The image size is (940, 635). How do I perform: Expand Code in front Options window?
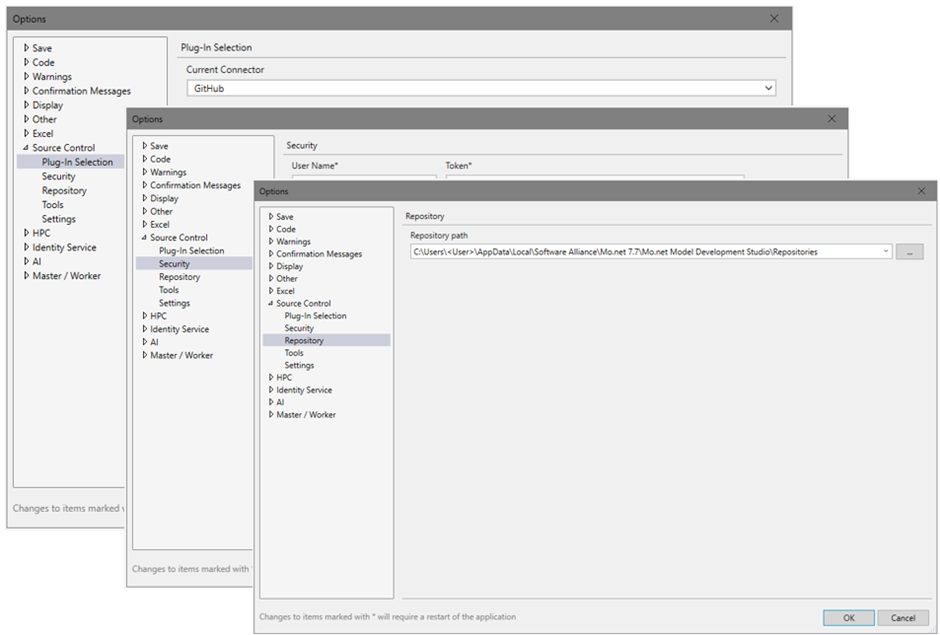[x=271, y=229]
